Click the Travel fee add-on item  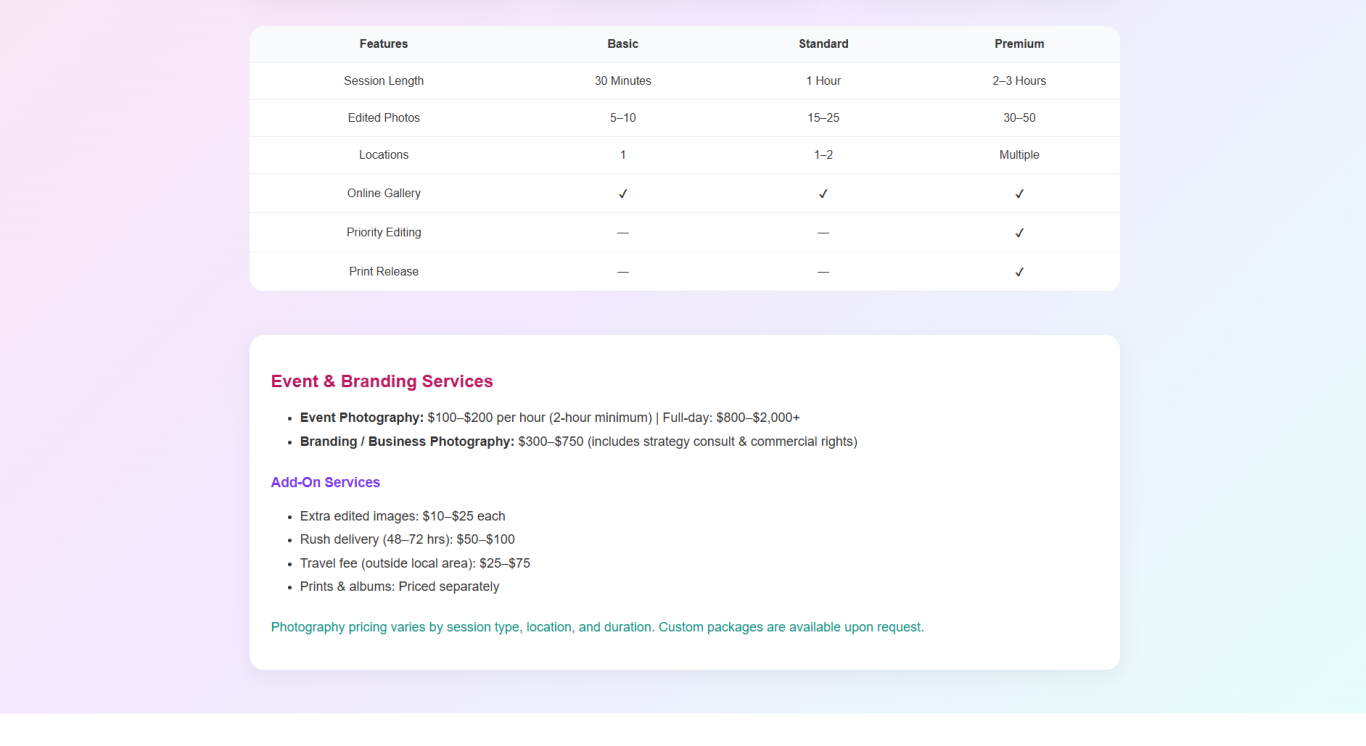(x=415, y=564)
